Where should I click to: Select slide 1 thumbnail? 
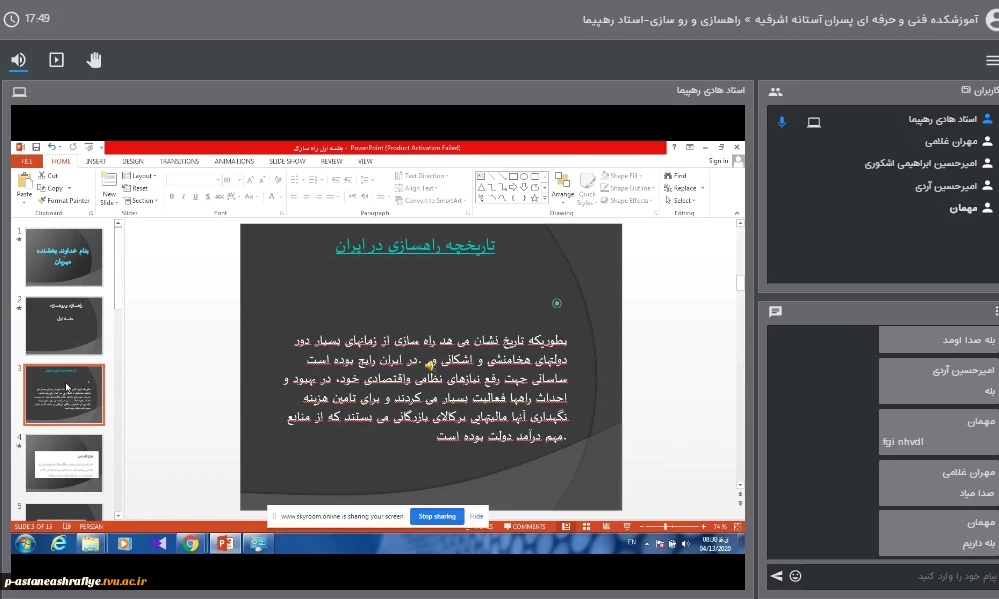coord(64,257)
